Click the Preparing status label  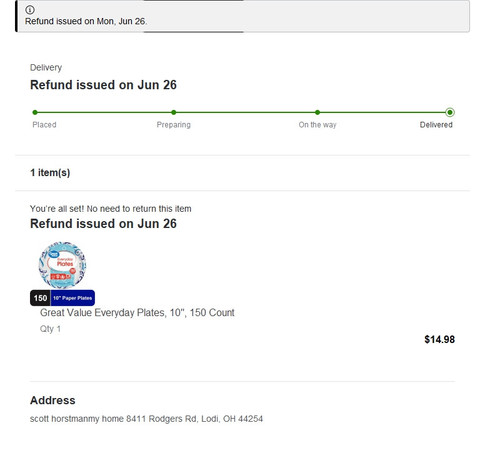click(174, 125)
